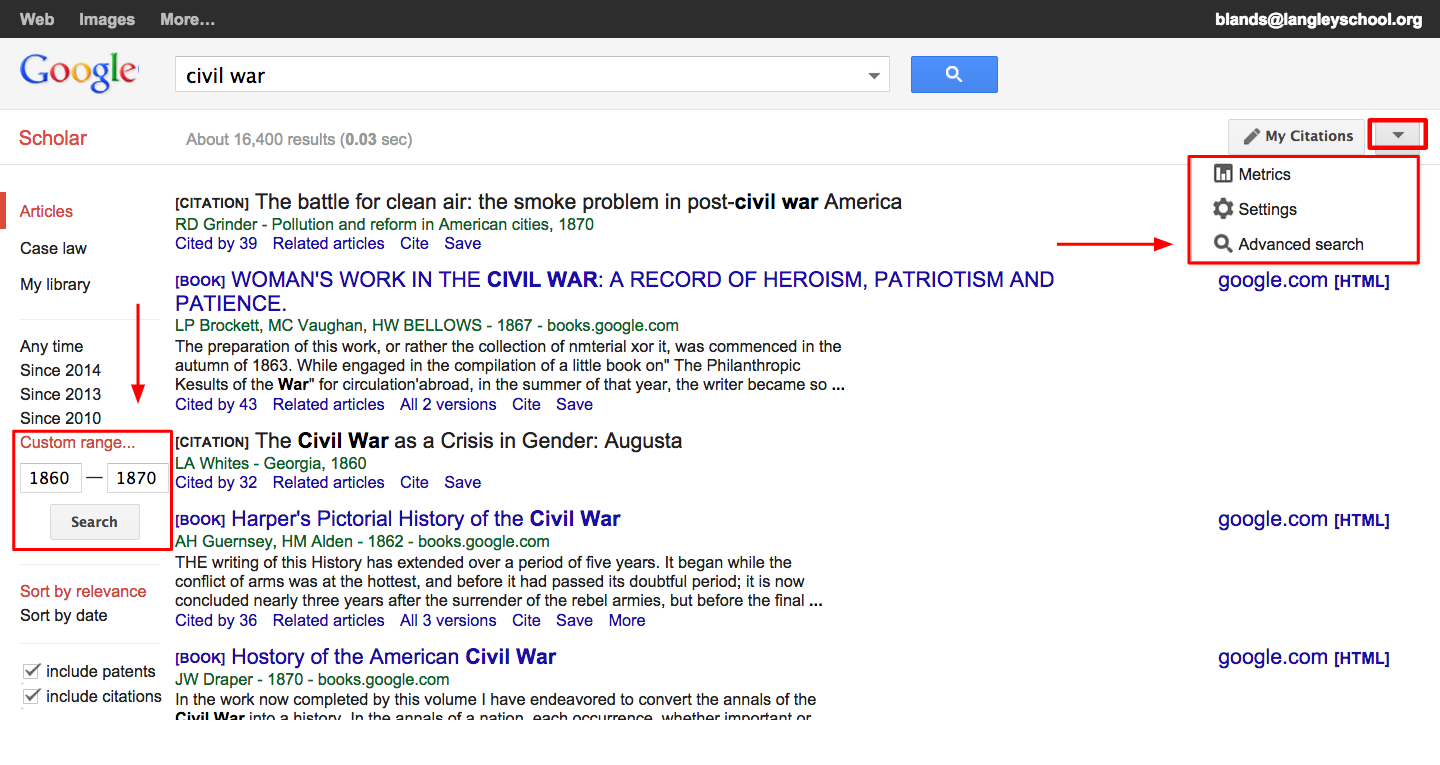Screen dimensions: 1440x765
Task: Open search box suggestions dropdown arrow
Action: click(875, 75)
